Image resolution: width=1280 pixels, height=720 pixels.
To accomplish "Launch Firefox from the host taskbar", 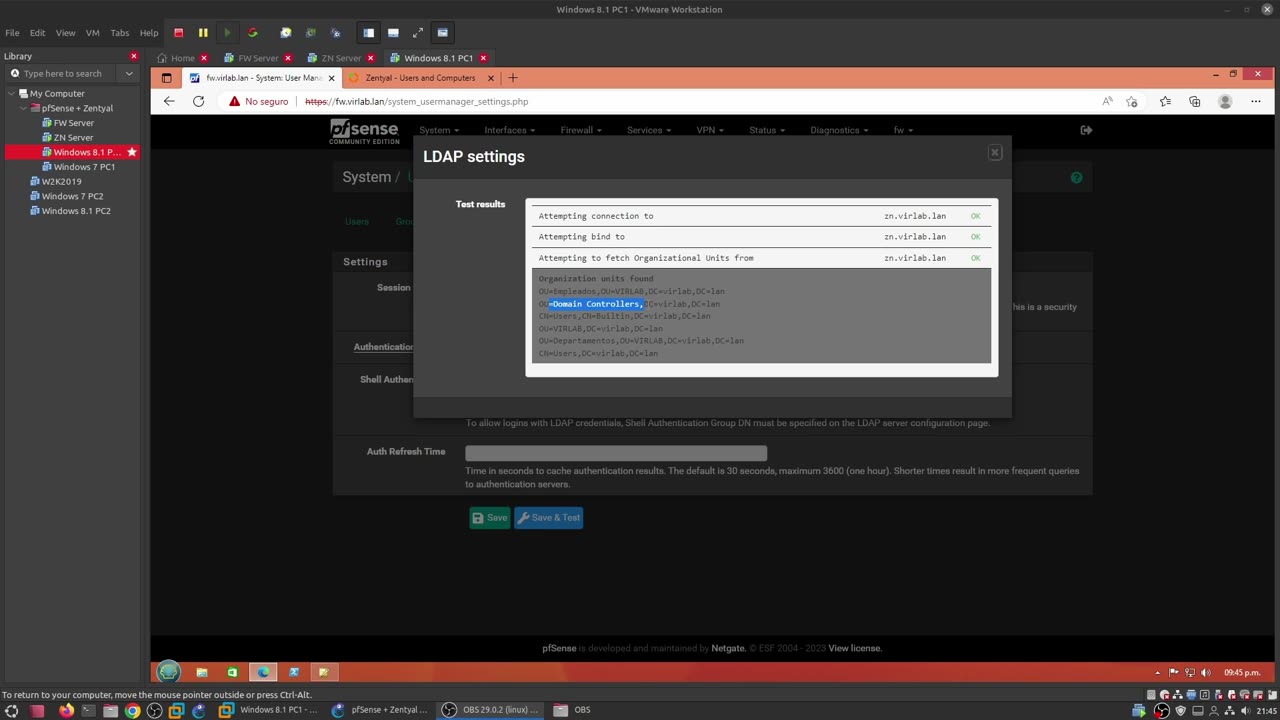I will coord(66,710).
